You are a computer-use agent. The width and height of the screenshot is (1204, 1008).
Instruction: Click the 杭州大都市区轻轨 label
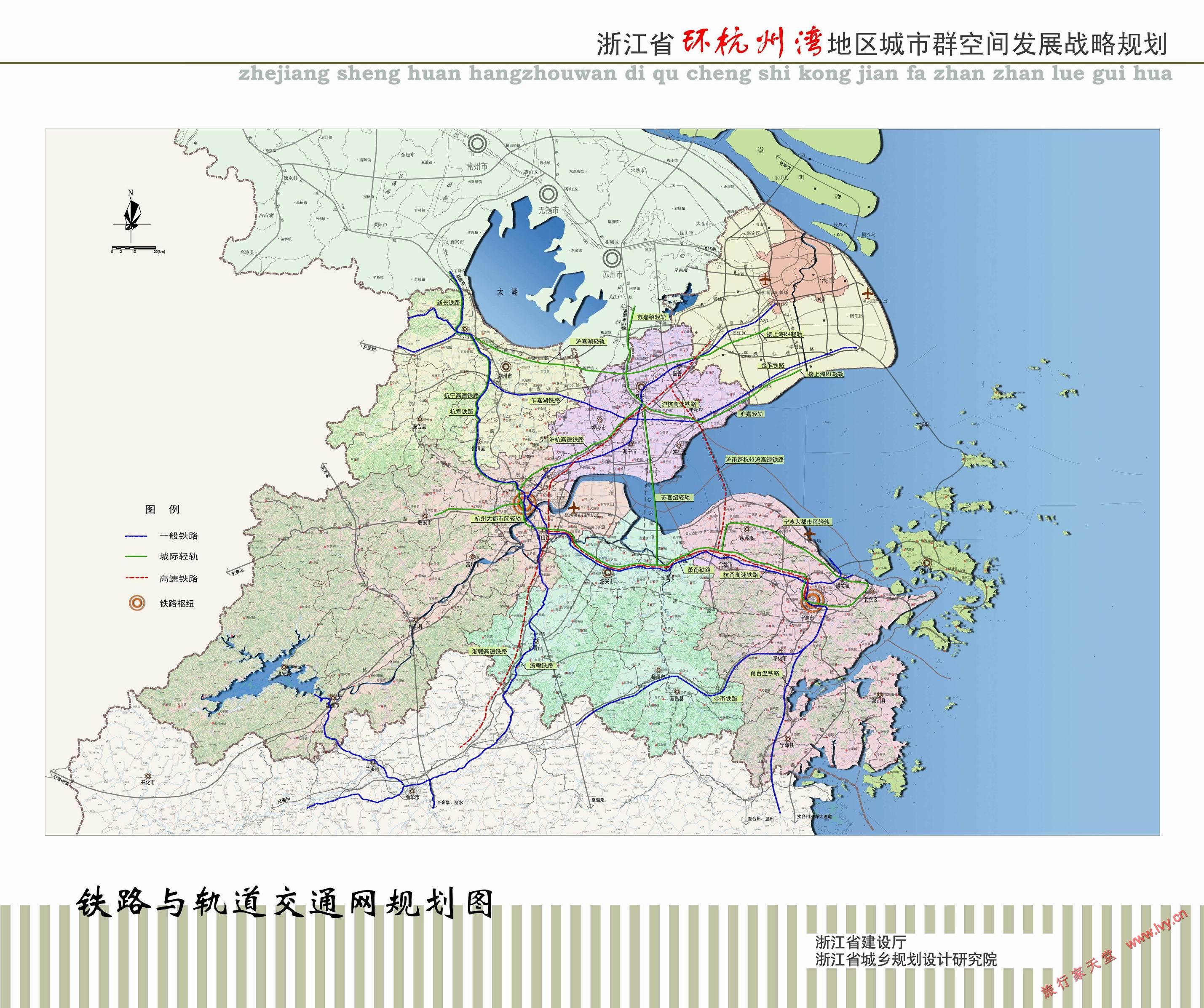point(498,519)
